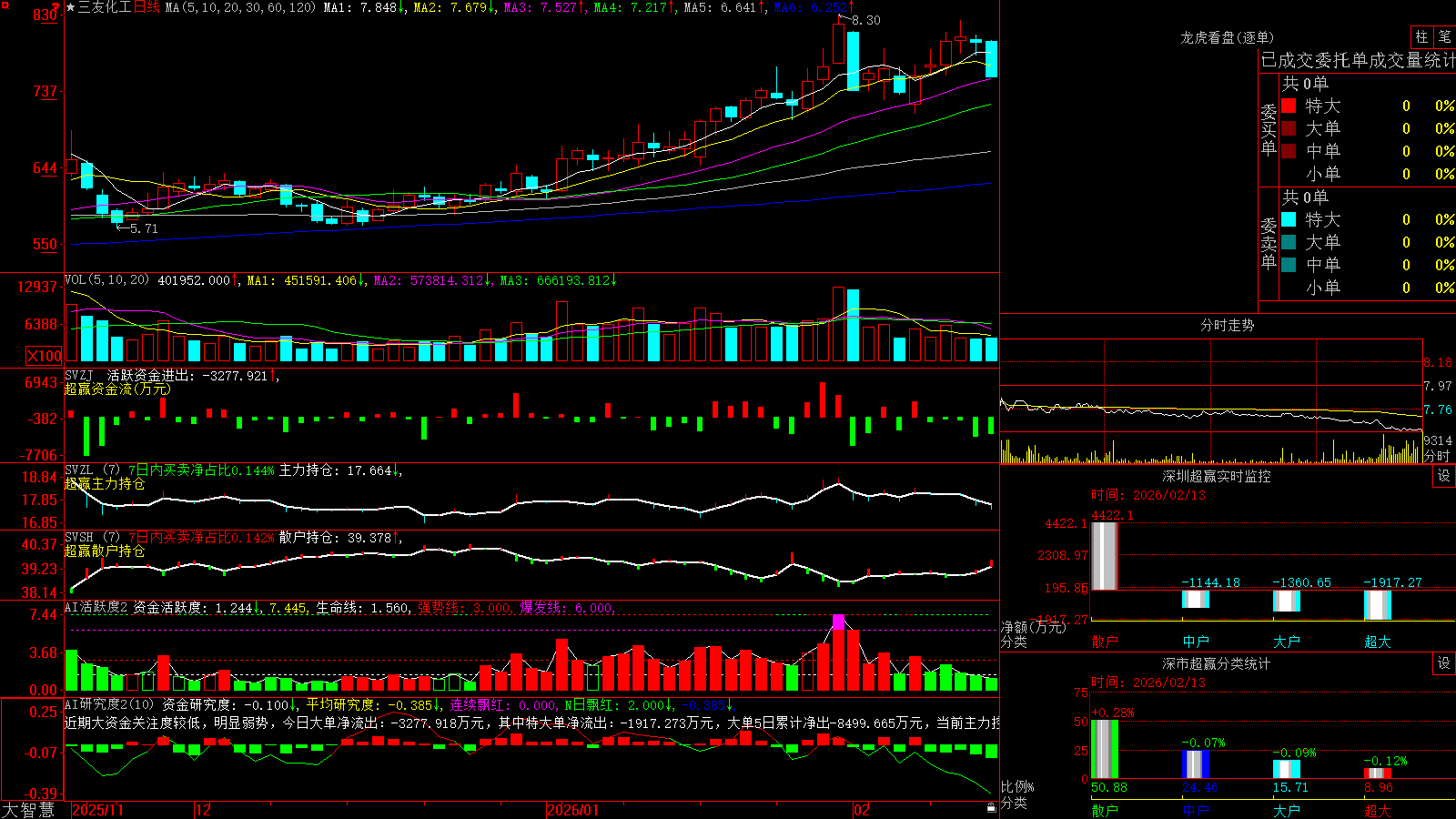Click the ×100 volume multiplier box
This screenshot has width=1456, height=819.
point(44,356)
